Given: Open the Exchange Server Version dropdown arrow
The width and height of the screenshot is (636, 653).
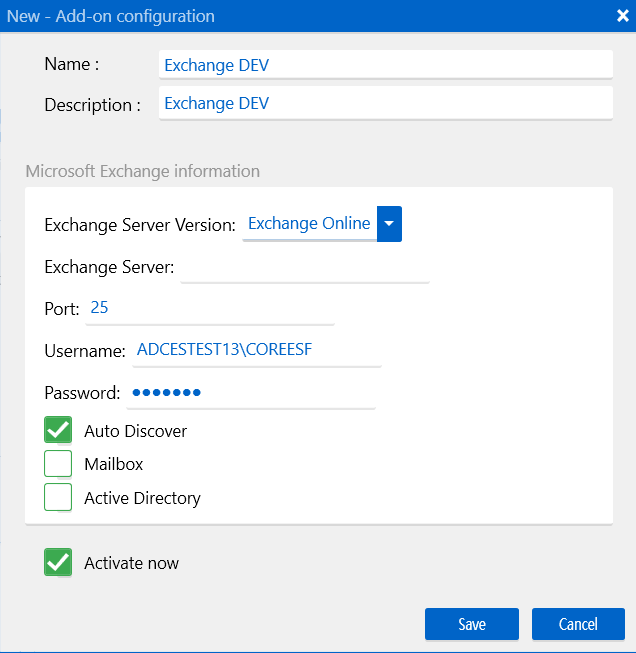Looking at the screenshot, I should 389,224.
